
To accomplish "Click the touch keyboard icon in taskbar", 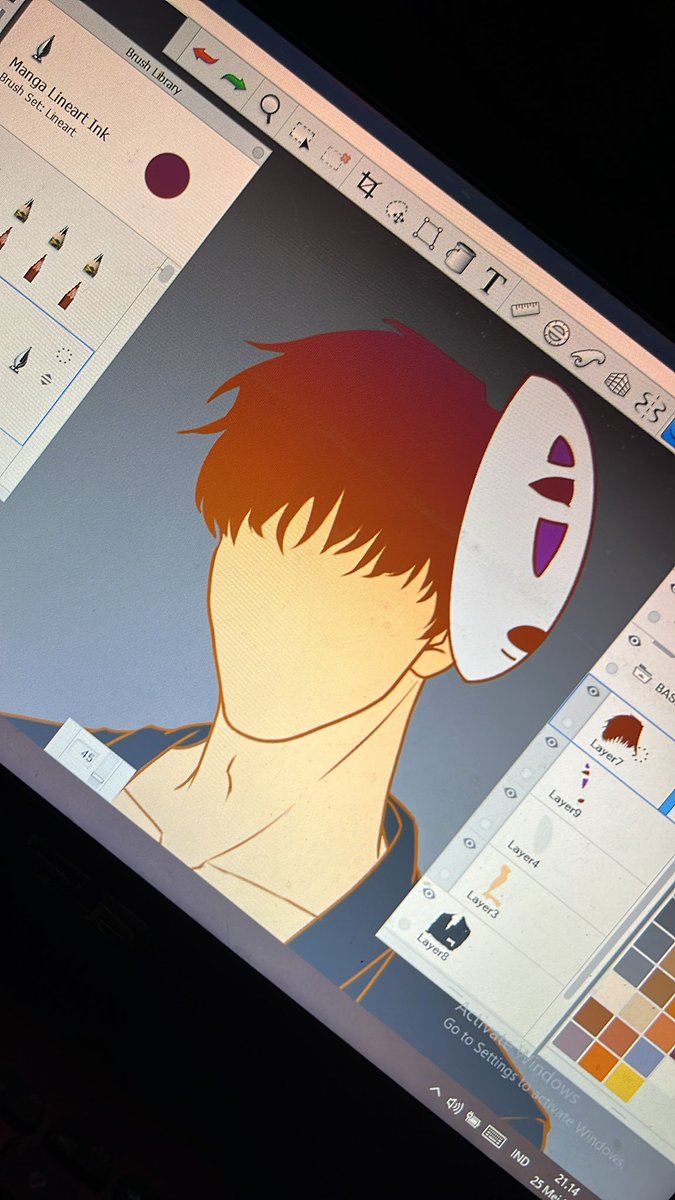I will (494, 1134).
